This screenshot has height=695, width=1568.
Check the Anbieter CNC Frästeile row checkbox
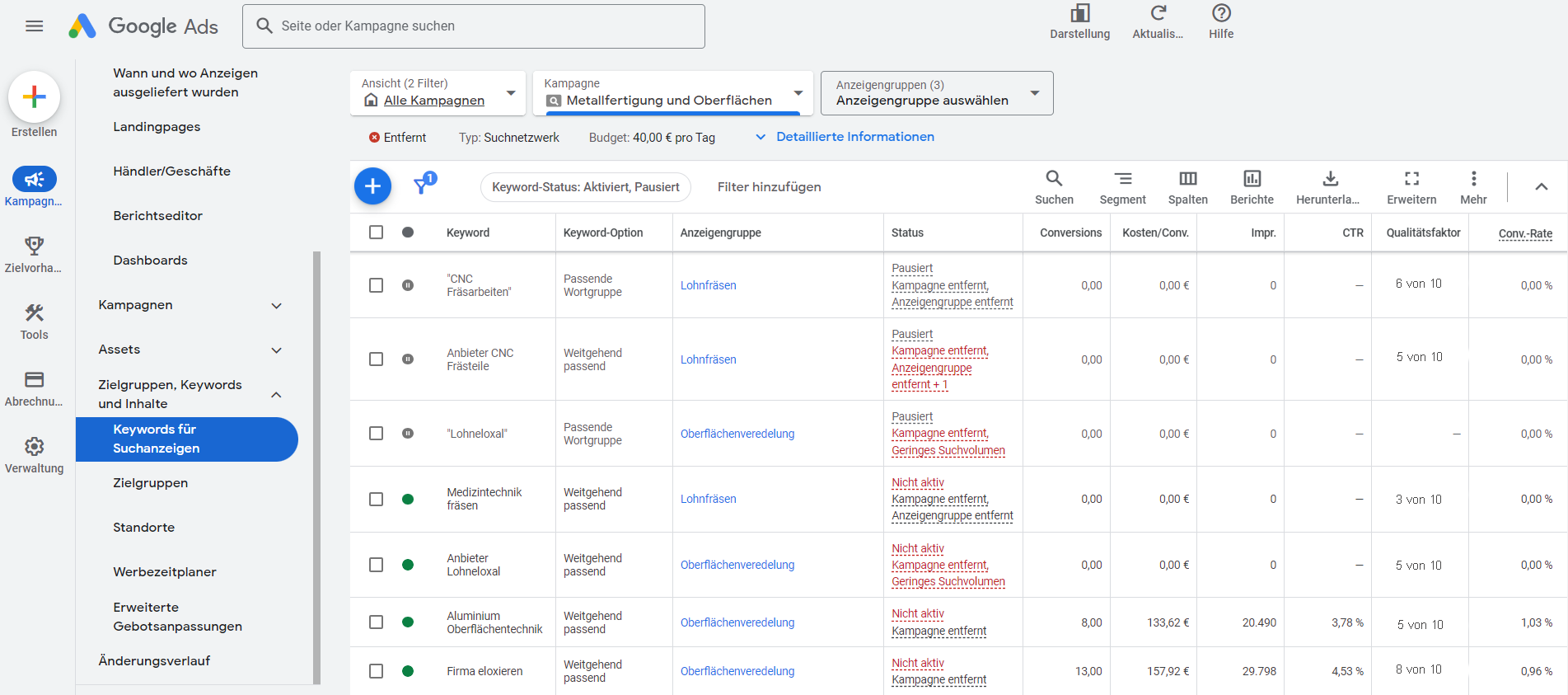(x=376, y=359)
